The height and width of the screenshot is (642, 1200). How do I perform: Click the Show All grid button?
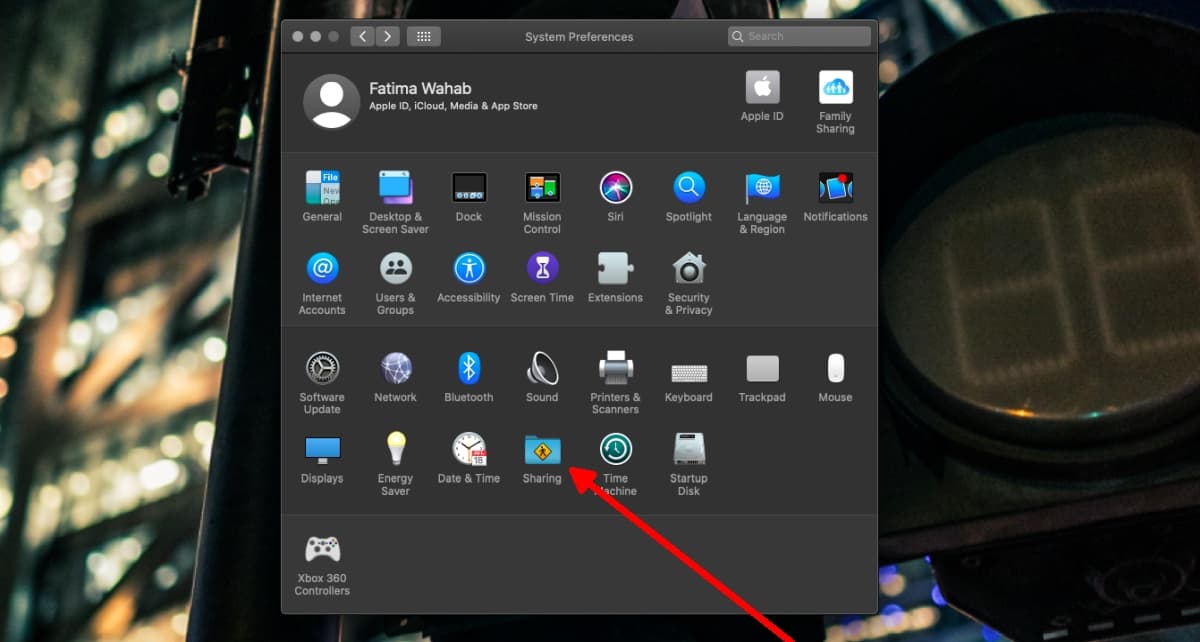423,37
